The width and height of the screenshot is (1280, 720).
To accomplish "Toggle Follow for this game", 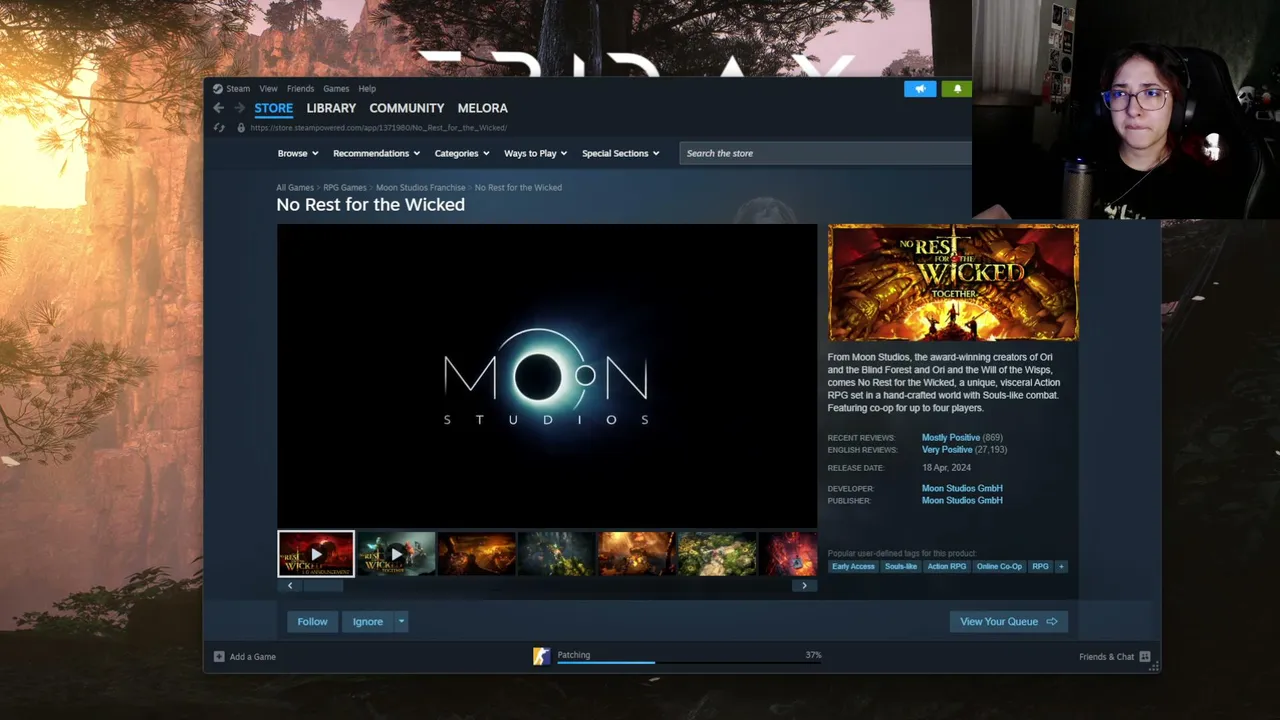I will tap(312, 622).
